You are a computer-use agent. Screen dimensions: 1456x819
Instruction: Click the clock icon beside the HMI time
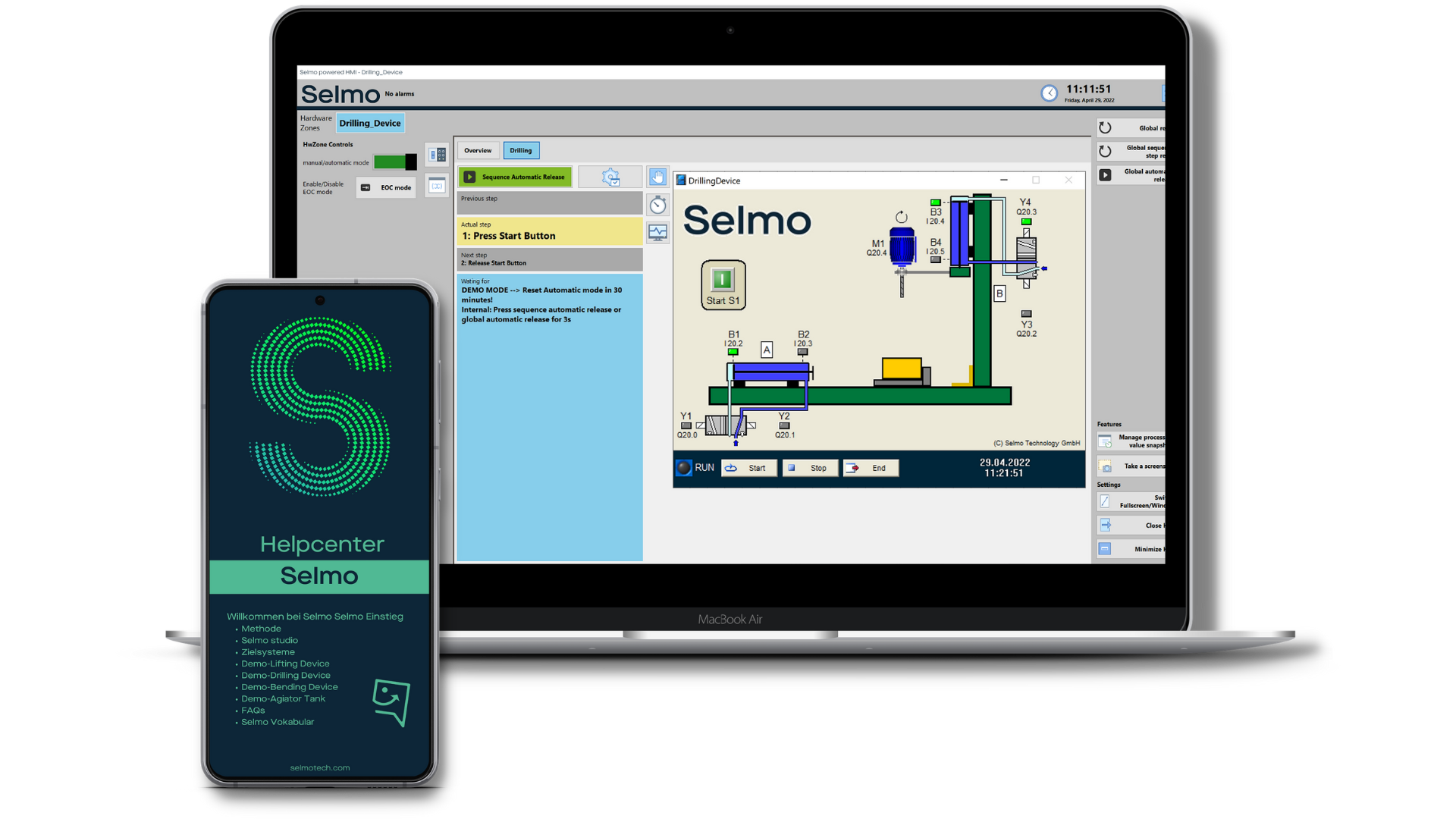[1049, 93]
